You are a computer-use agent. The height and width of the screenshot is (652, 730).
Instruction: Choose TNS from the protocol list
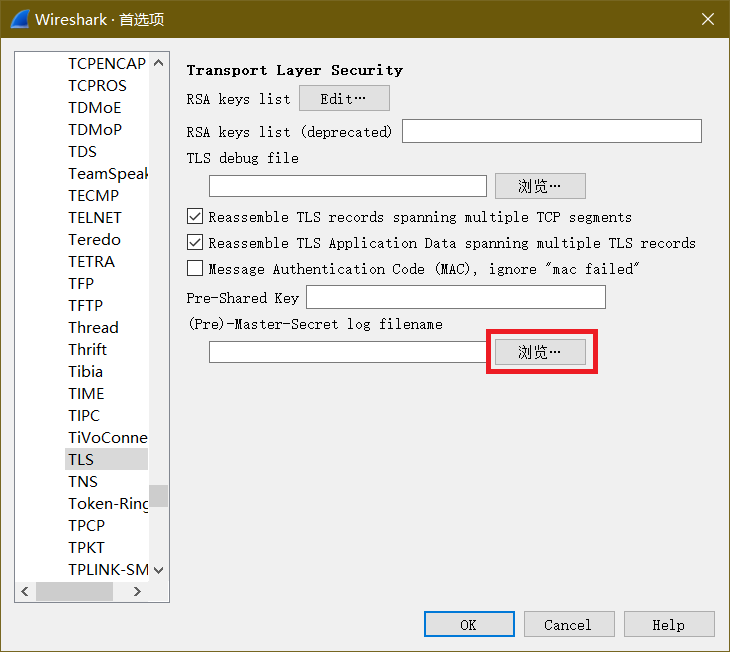(x=83, y=481)
